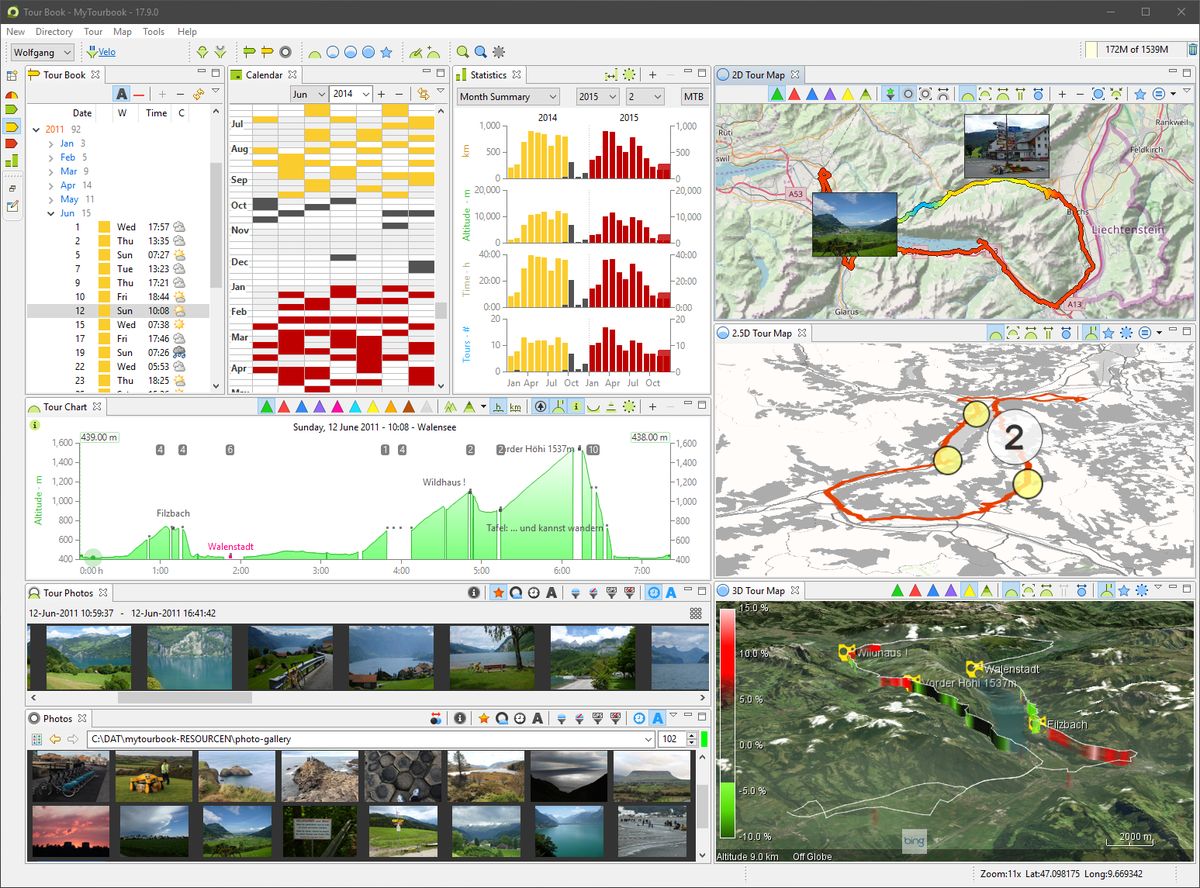Viewport: 1200px width, 888px height.
Task: Click the info icon in the Tour Photos toolbar
Action: (475, 593)
